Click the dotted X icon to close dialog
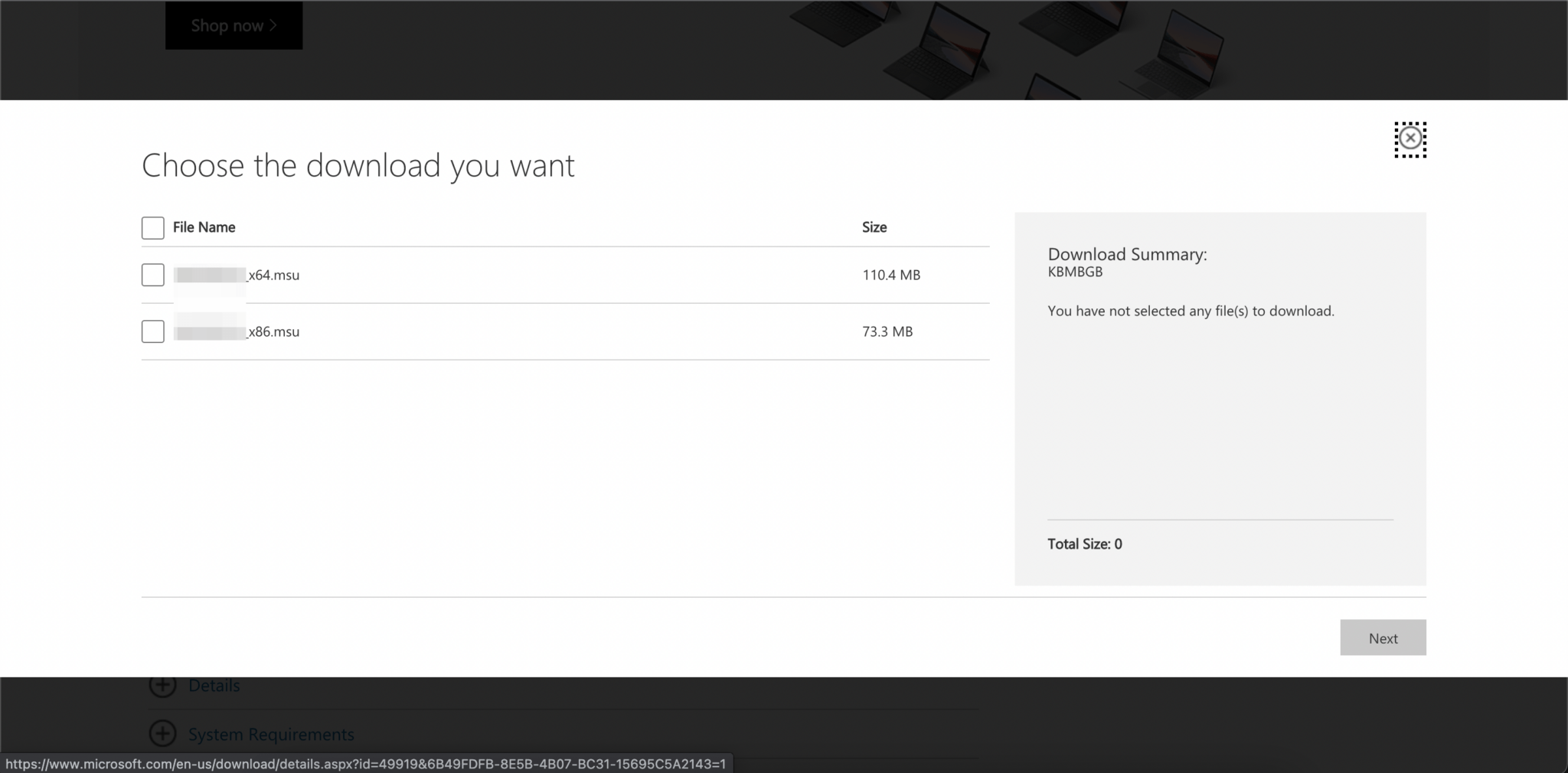This screenshot has width=1568, height=773. coord(1410,139)
